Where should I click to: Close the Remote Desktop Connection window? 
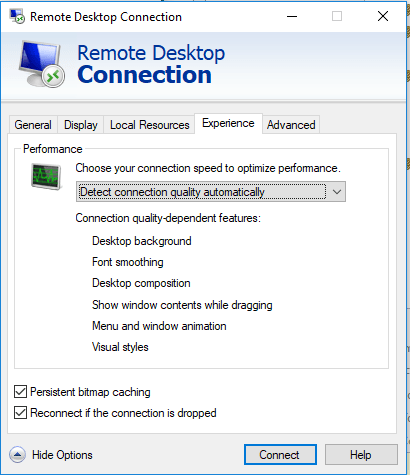click(x=383, y=16)
